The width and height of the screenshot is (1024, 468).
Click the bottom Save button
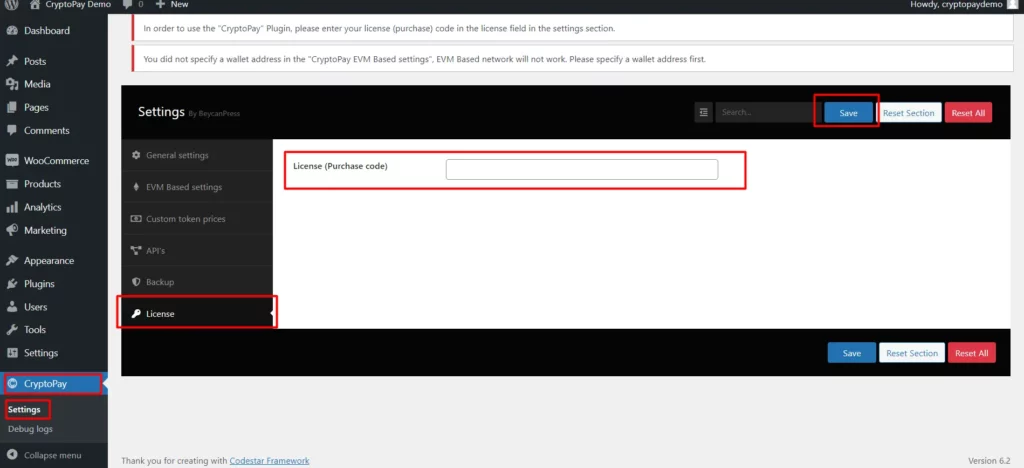852,353
